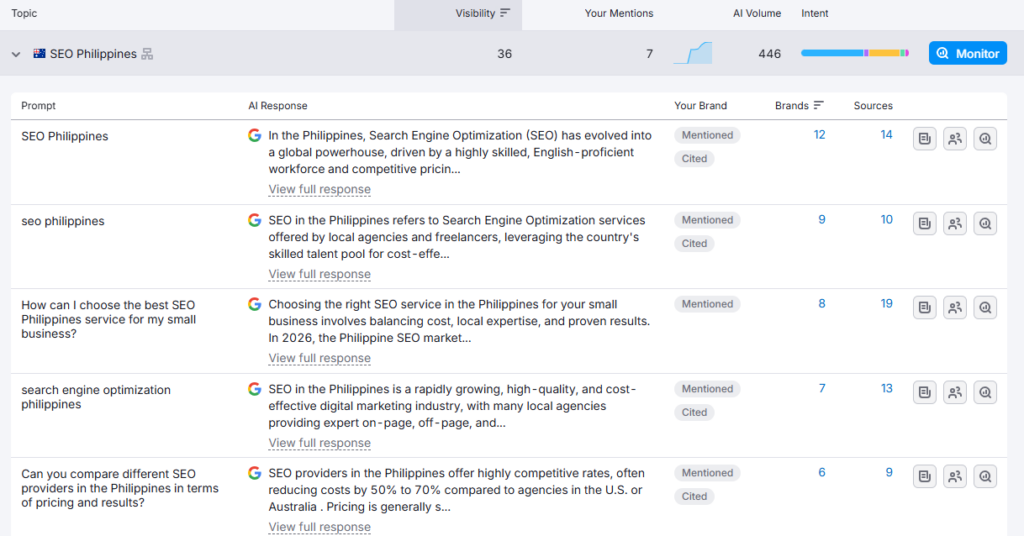Click magnifier chart icon for 'Can you compare' row
The height and width of the screenshot is (536, 1024).
point(985,477)
